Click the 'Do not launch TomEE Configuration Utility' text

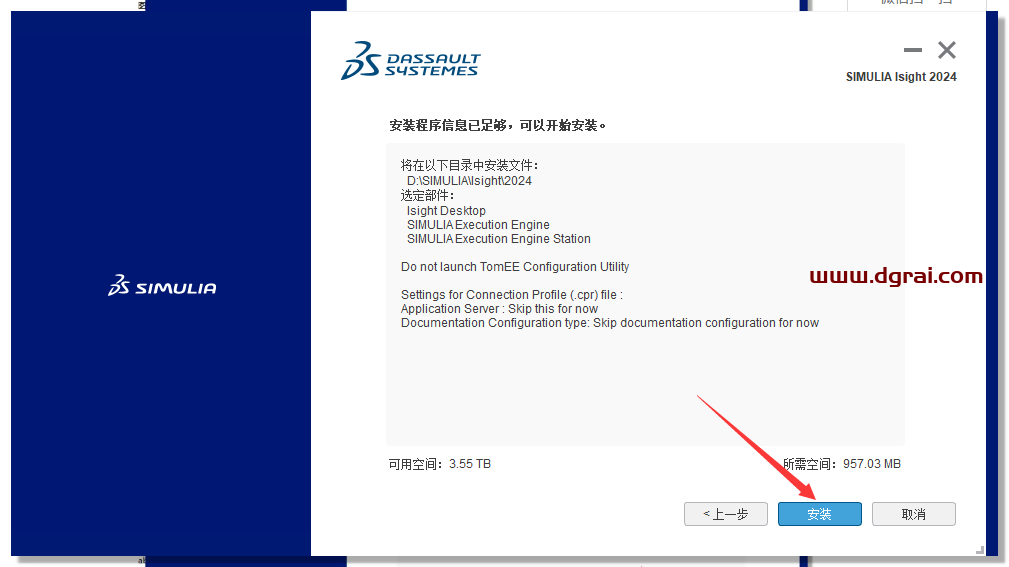pos(515,266)
